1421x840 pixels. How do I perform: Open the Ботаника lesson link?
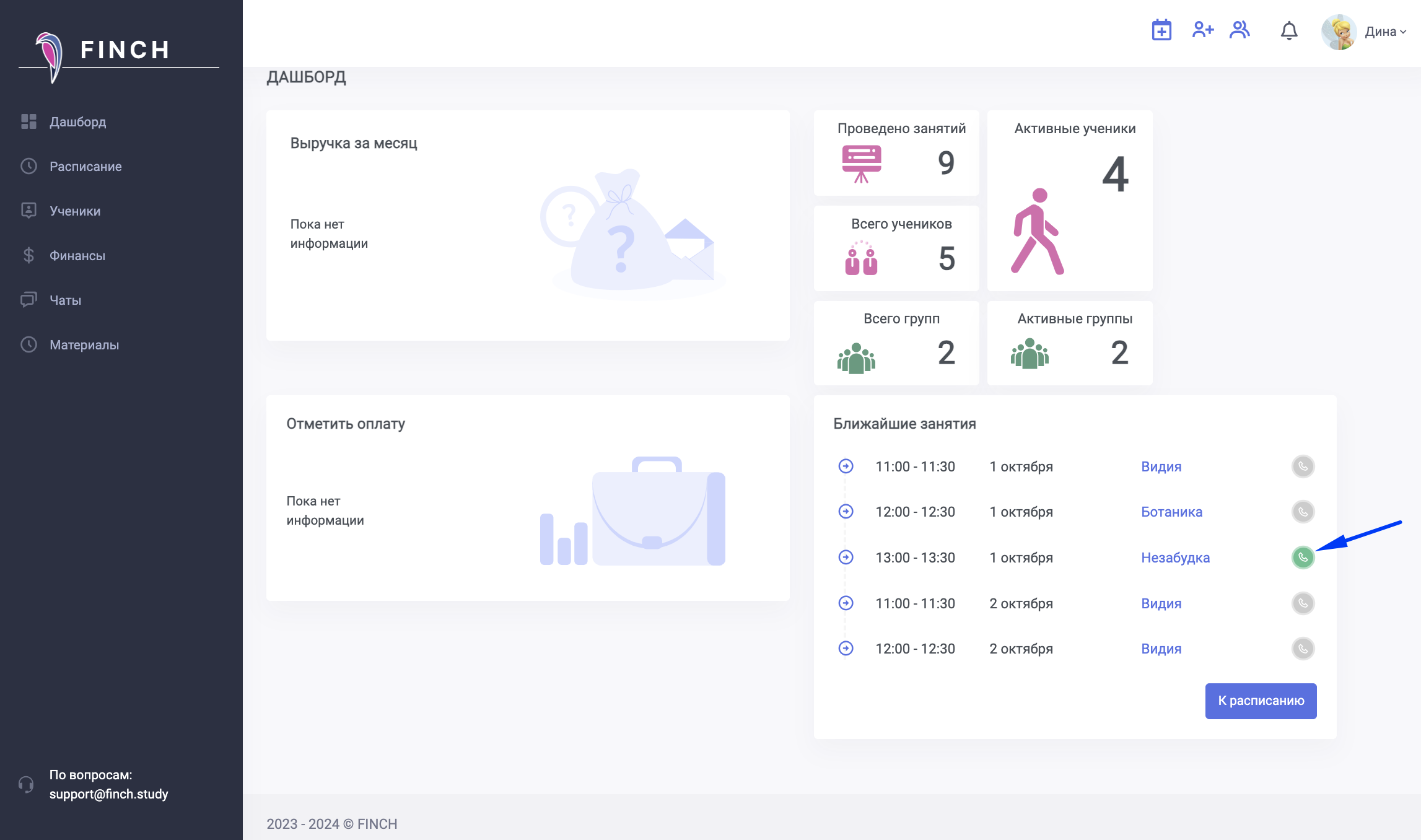point(1171,512)
